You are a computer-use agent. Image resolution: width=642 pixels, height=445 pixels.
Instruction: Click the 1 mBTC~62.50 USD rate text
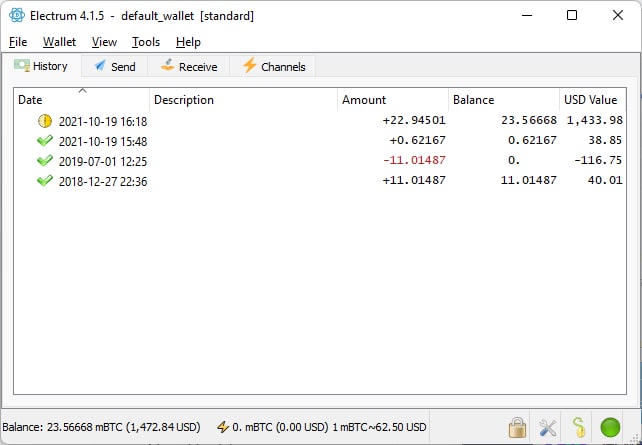pyautogui.click(x=379, y=427)
